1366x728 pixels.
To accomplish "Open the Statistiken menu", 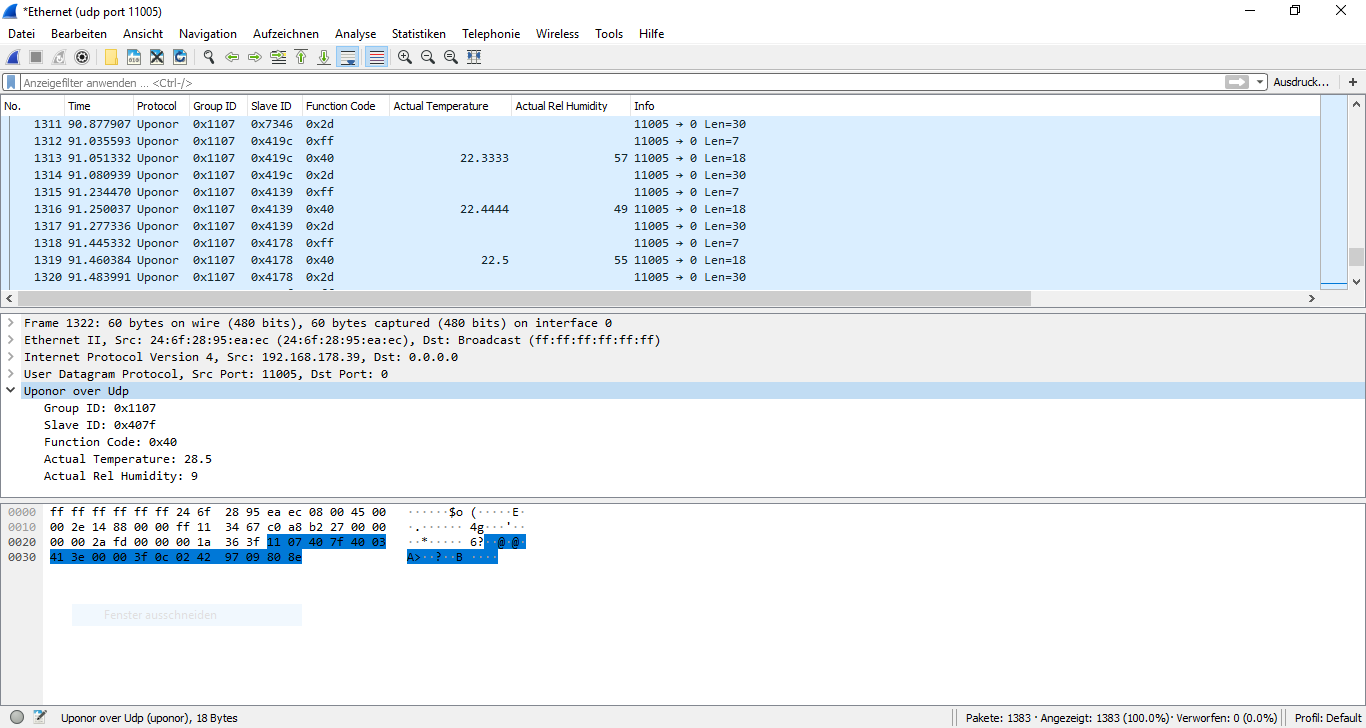I will pyautogui.click(x=419, y=34).
